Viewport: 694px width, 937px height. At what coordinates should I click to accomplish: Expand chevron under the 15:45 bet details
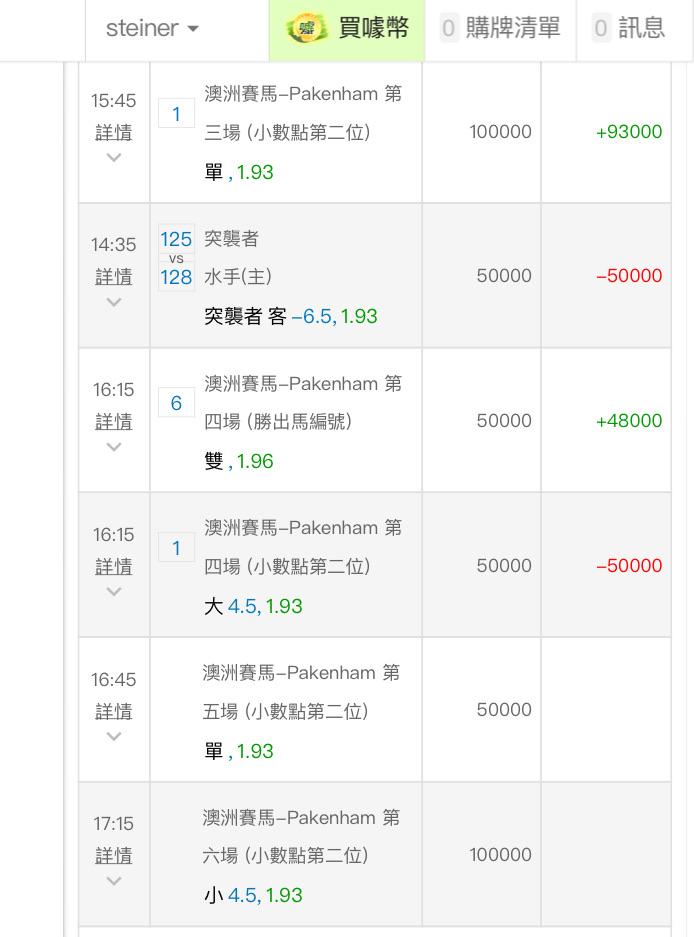[114, 158]
